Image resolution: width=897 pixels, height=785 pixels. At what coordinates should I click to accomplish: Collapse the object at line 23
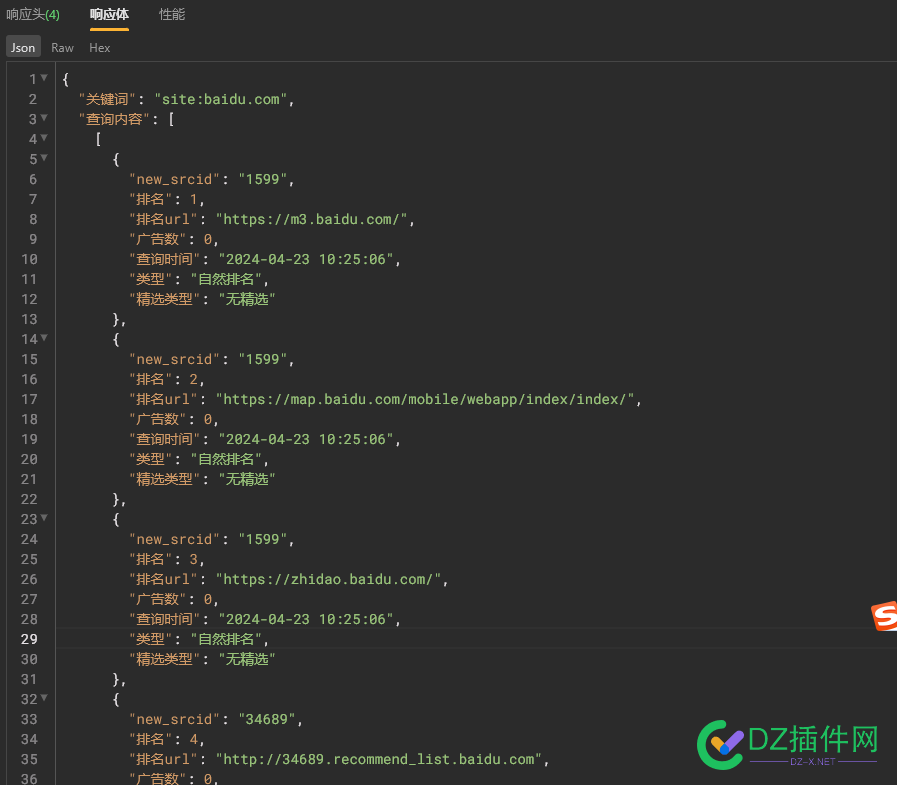(44, 518)
